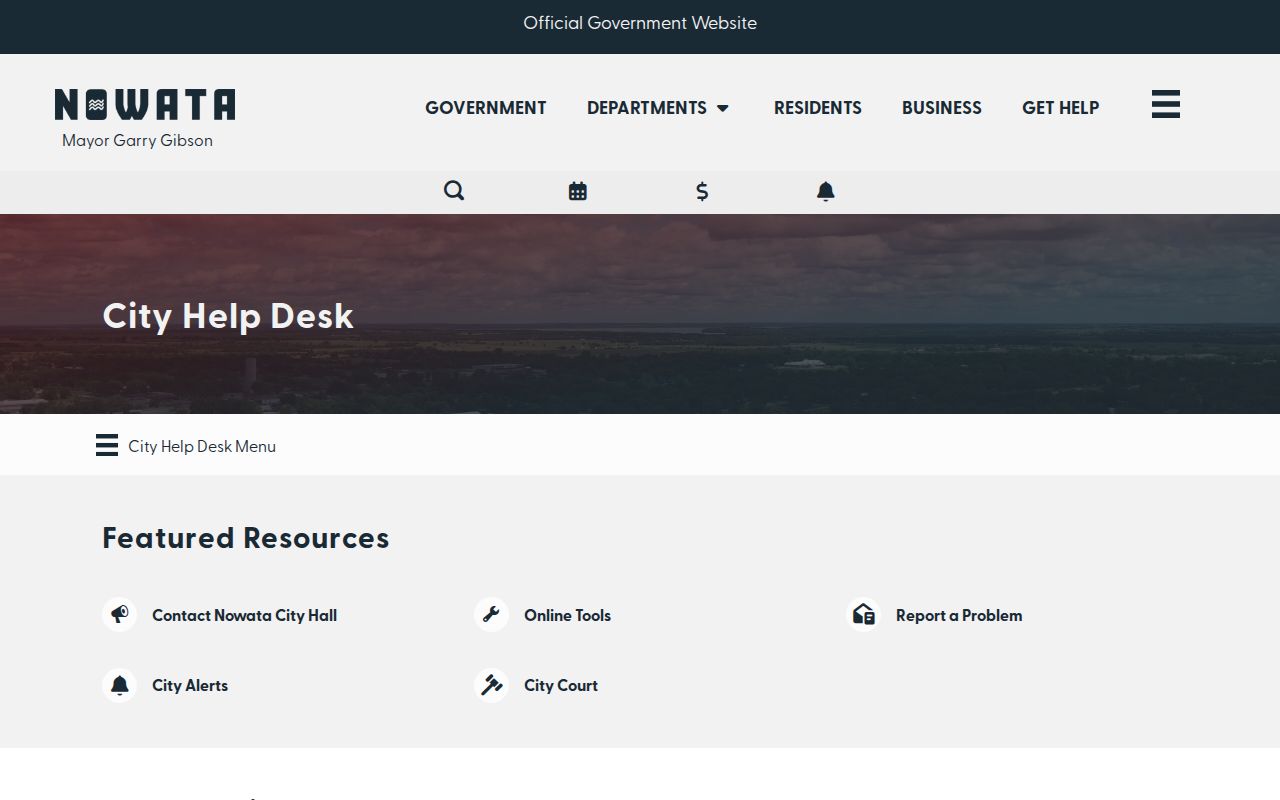The image size is (1280, 800).
Task: Click the City Help Desk Menu hamburger icon
Action: (107, 445)
